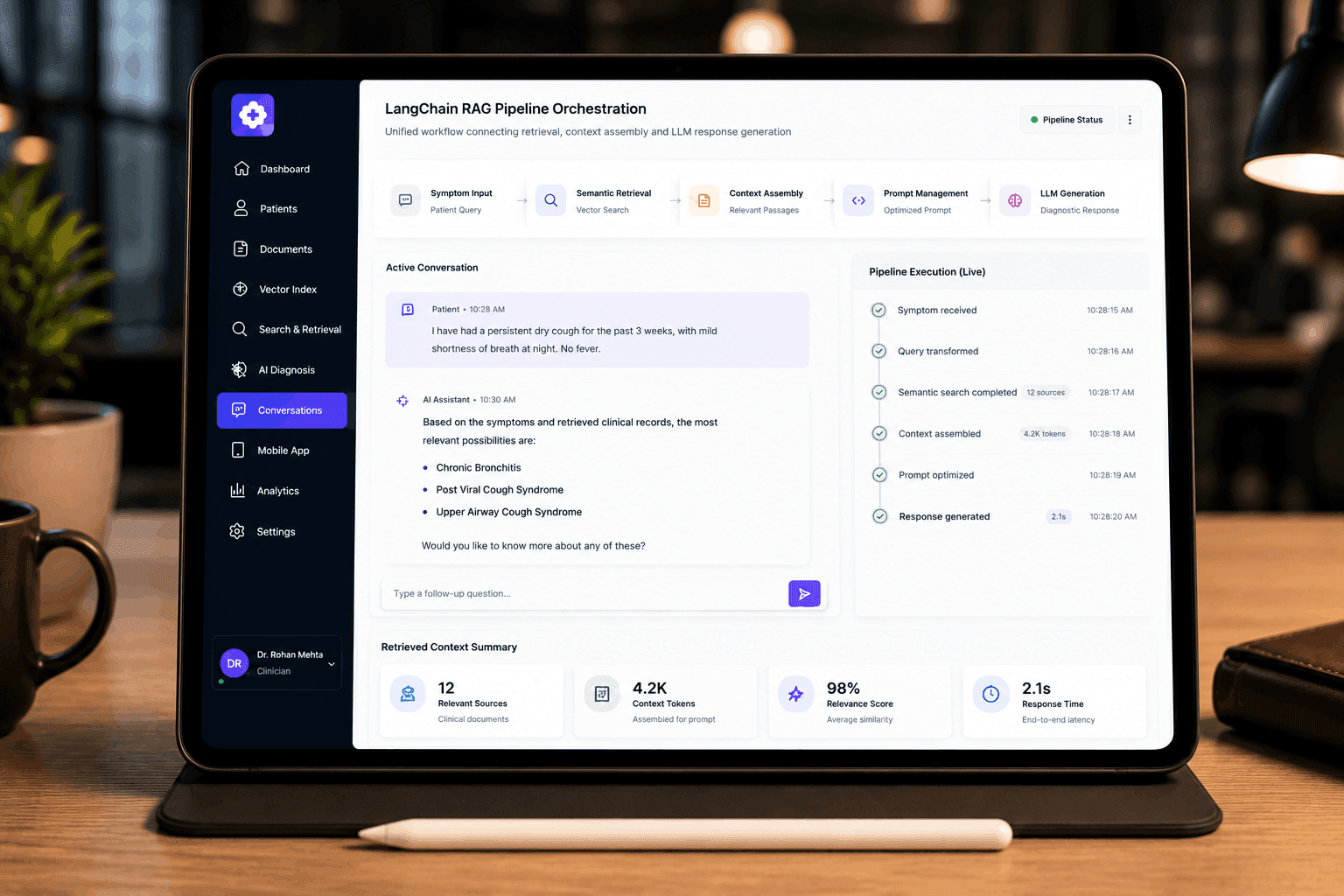Click the Context Tokens card icon

602,694
